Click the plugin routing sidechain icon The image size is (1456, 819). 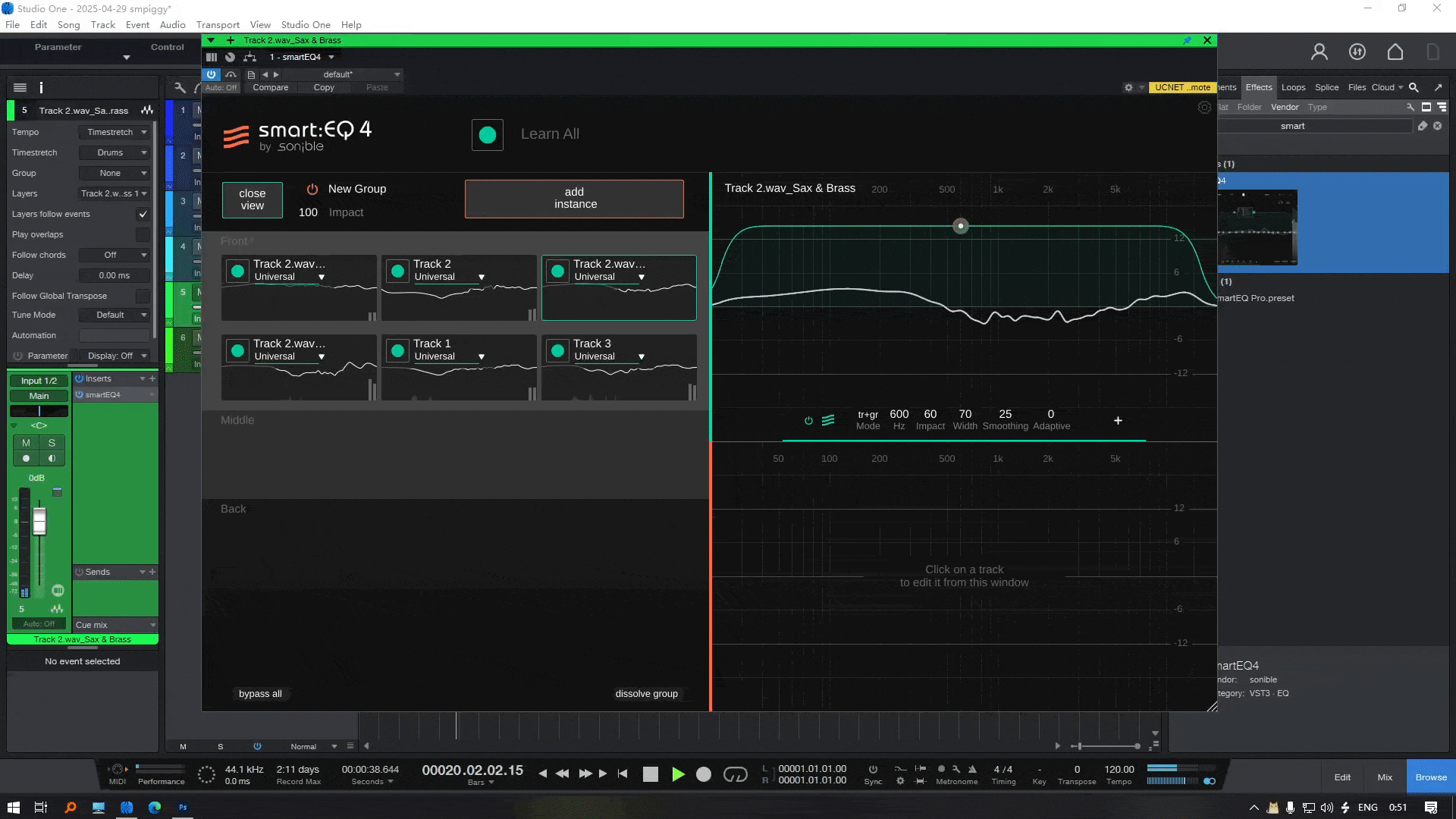pos(249,57)
